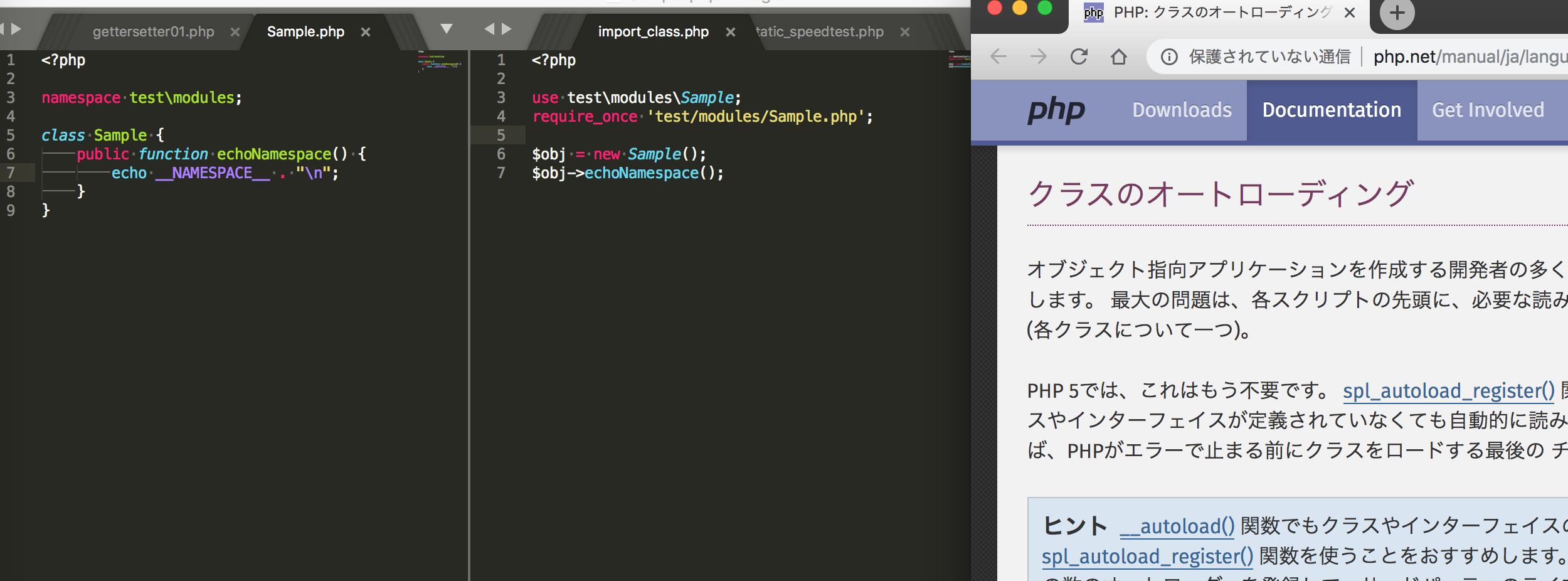Image resolution: width=1568 pixels, height=581 pixels.
Task: Close the import_class.php tab
Action: (x=731, y=32)
